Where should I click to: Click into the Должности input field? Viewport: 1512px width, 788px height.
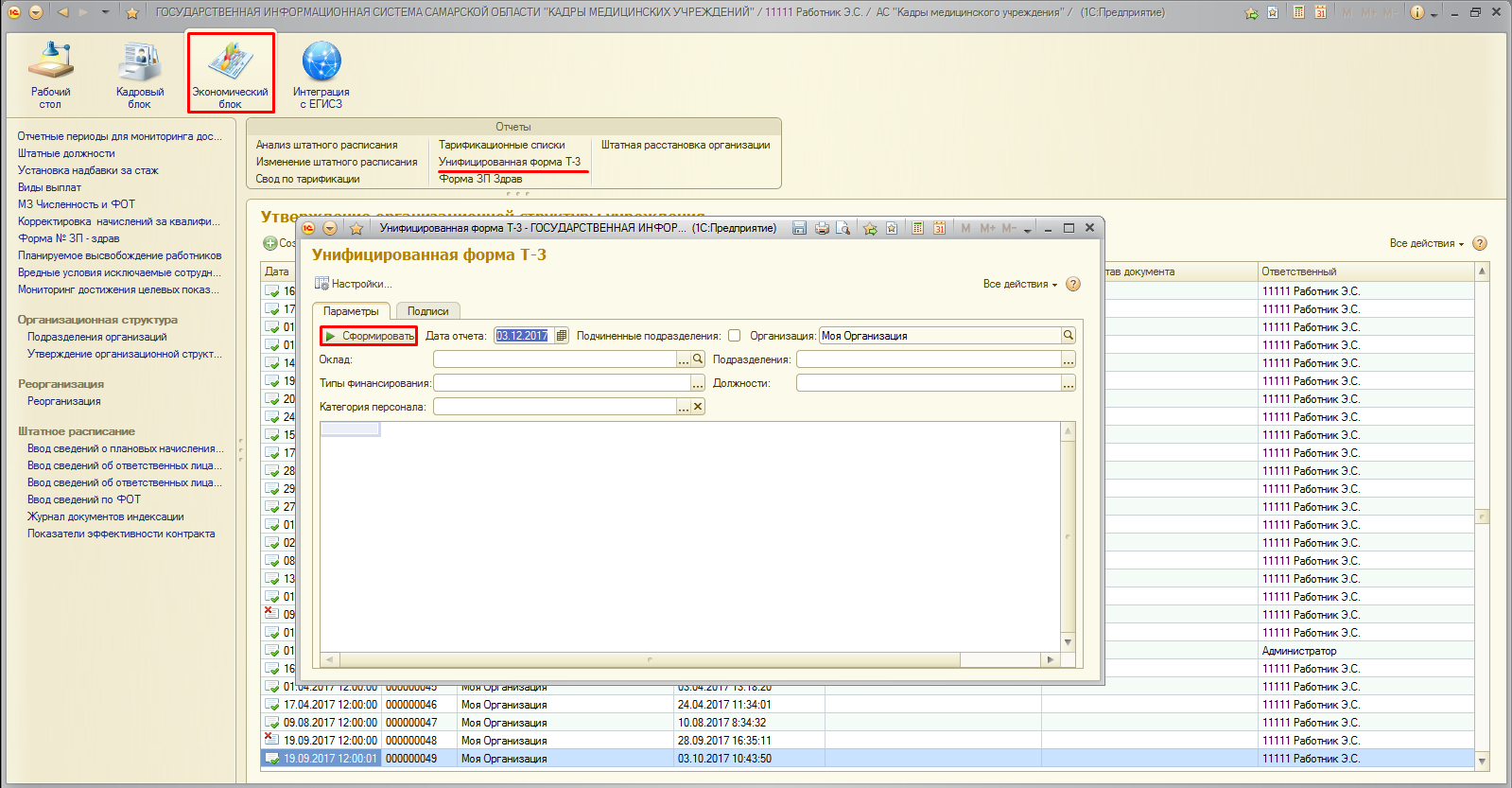928,383
